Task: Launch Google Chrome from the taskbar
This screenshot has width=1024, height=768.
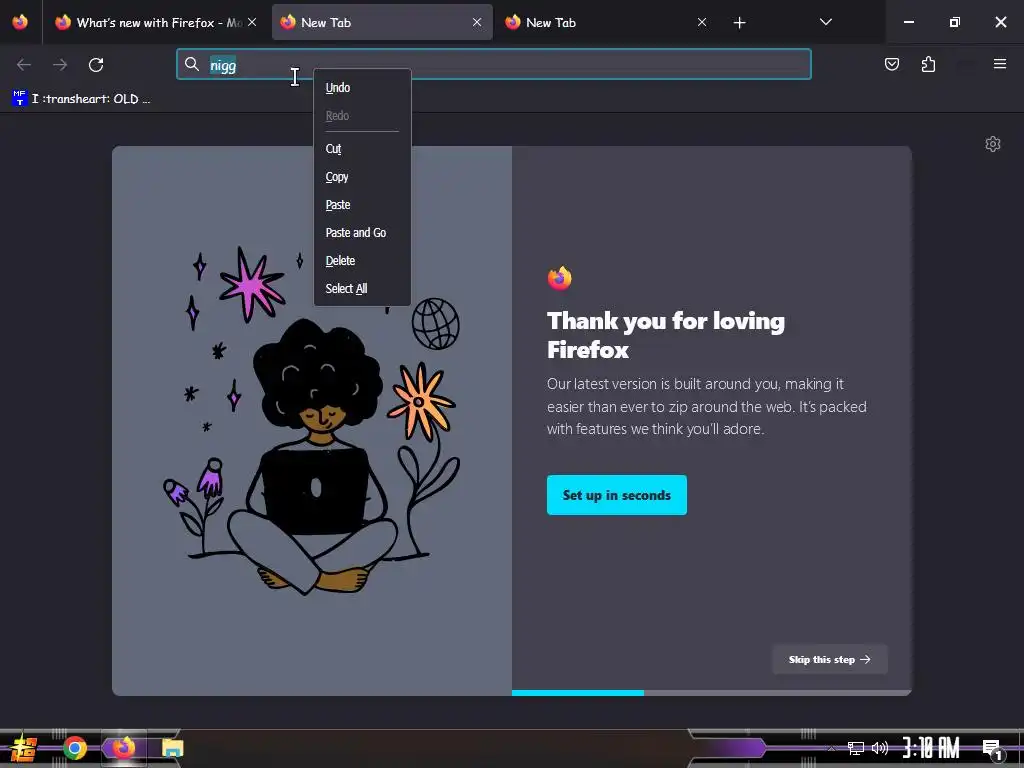Action: pos(74,748)
